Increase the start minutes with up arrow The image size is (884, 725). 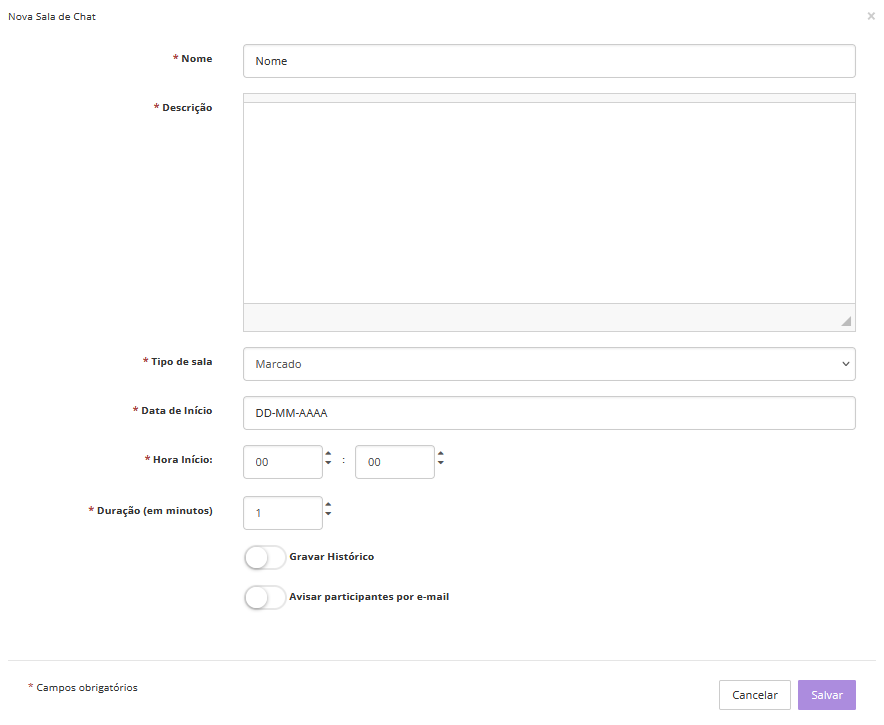440,456
